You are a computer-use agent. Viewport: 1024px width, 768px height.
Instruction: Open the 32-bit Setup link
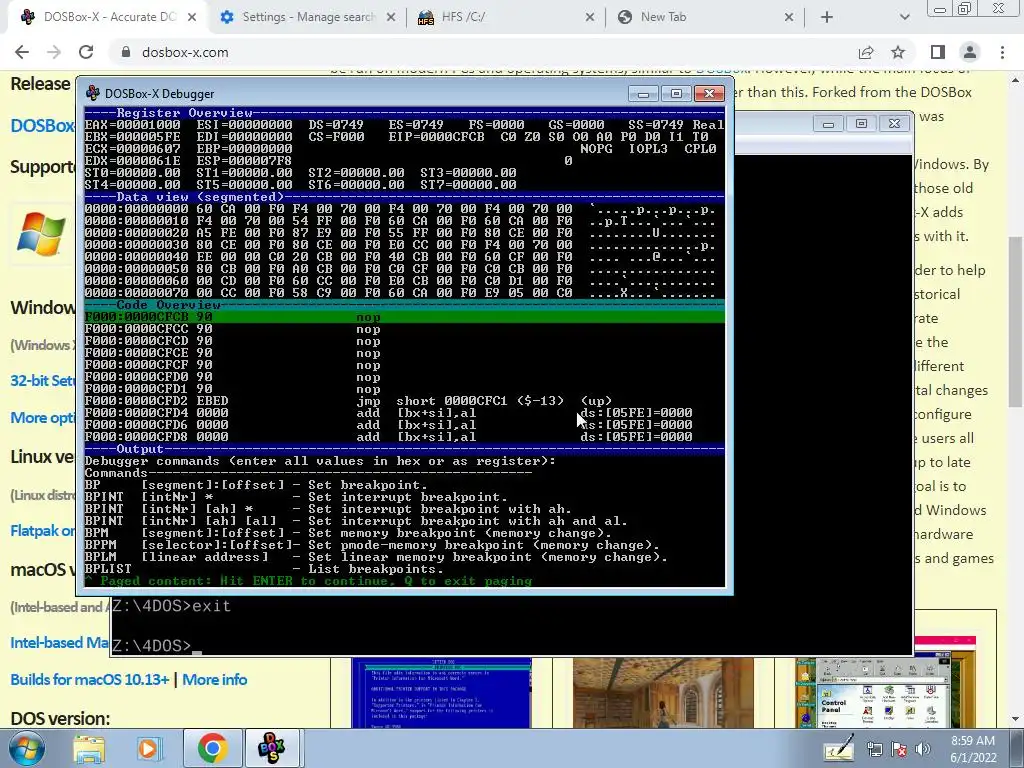pyautogui.click(x=43, y=380)
